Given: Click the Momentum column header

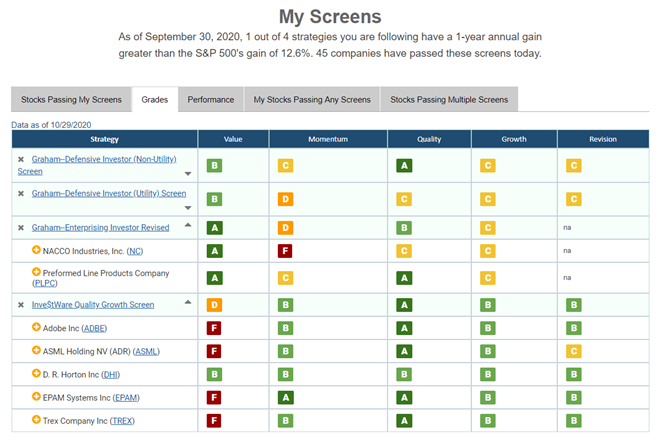Looking at the screenshot, I should pos(328,139).
